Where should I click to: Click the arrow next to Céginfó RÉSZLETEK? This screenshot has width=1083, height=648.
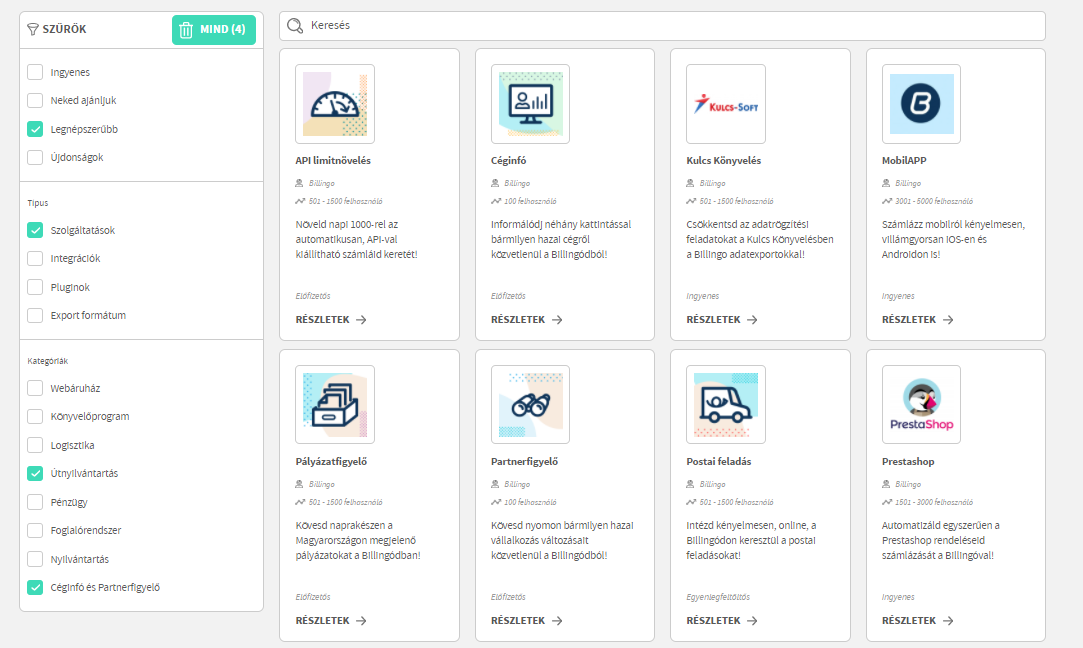coord(557,320)
